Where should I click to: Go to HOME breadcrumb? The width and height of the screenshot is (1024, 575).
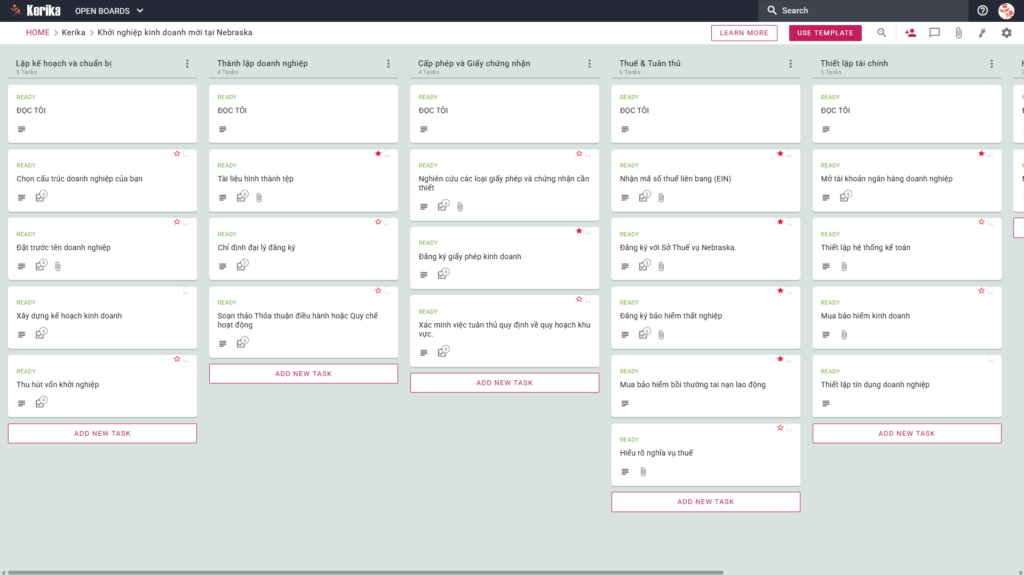click(x=37, y=33)
